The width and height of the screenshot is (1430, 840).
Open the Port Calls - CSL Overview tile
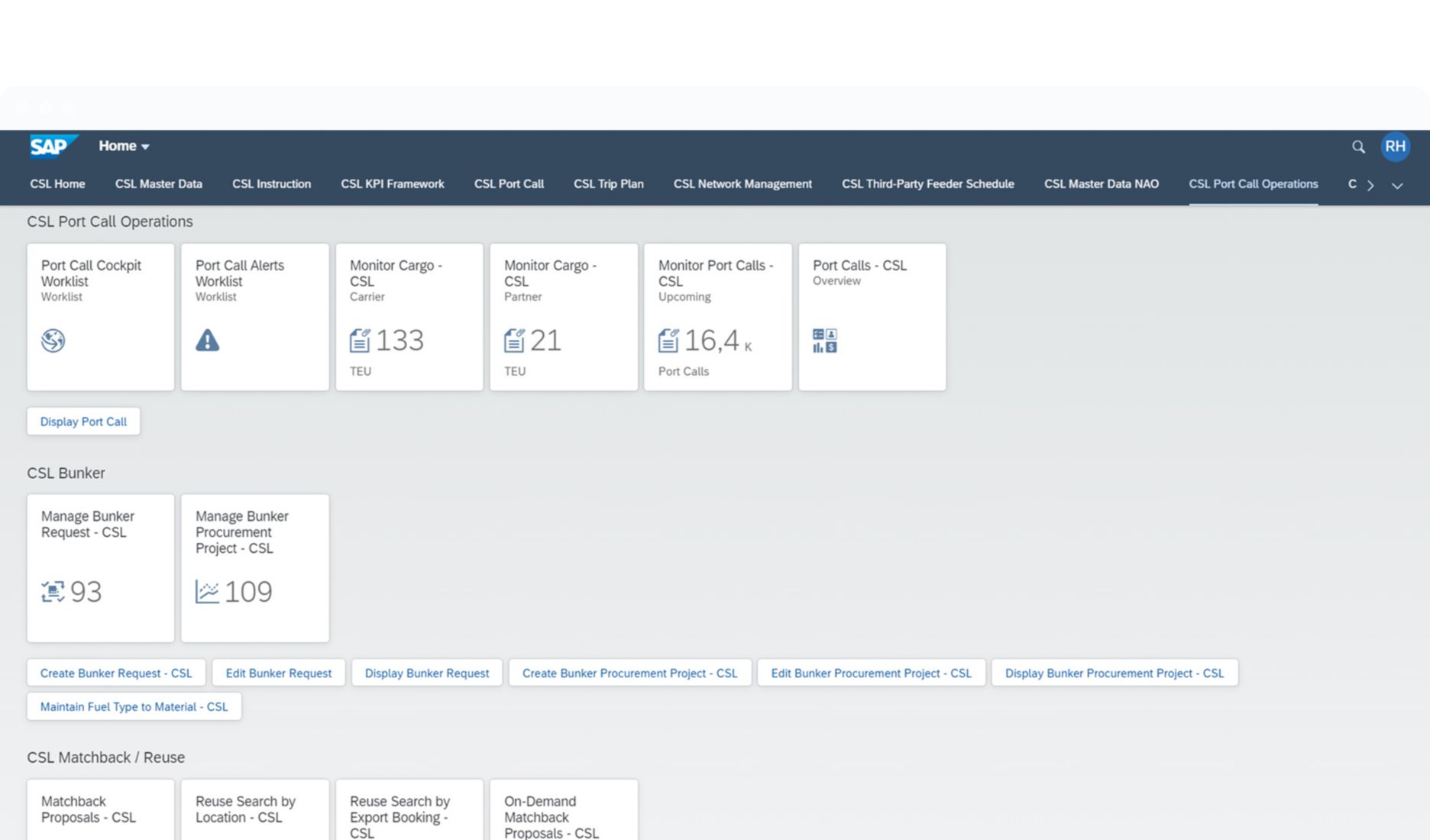coord(871,316)
